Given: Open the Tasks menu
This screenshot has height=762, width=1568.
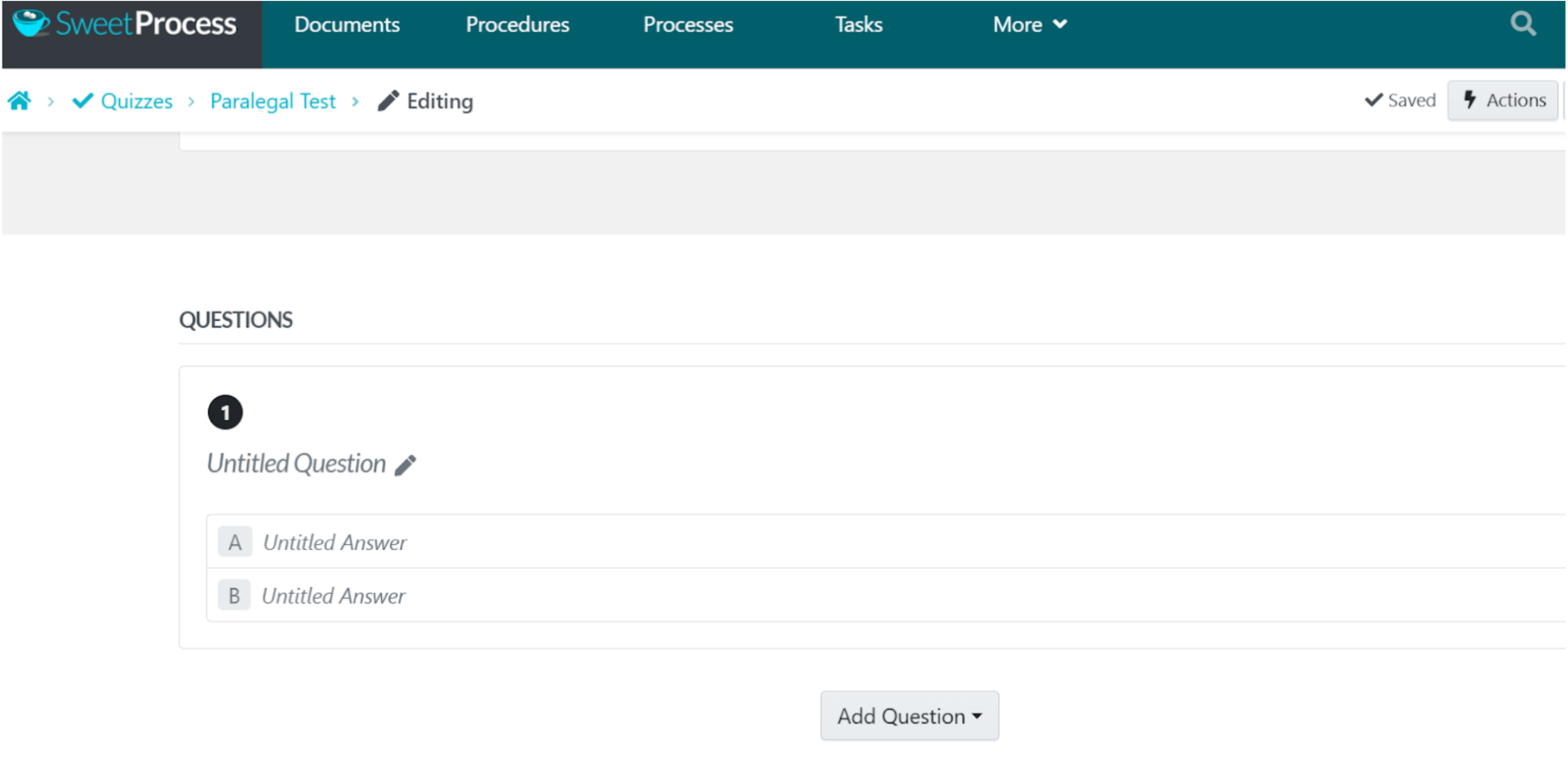Looking at the screenshot, I should 858,24.
